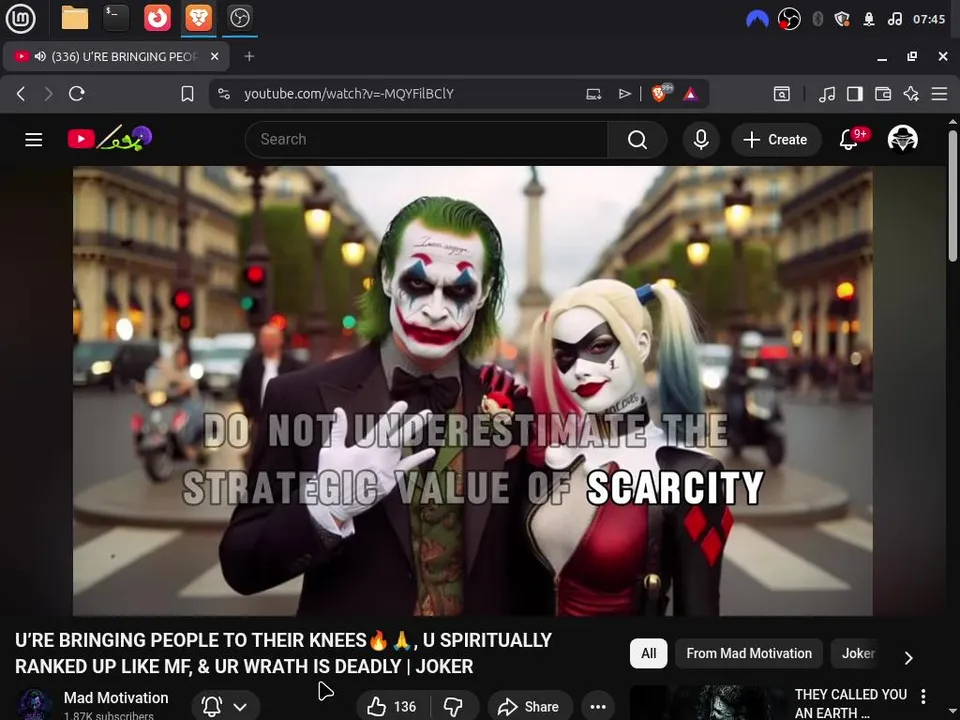The image size is (960, 720).
Task: Like the video with 136 likes
Action: click(x=392, y=707)
